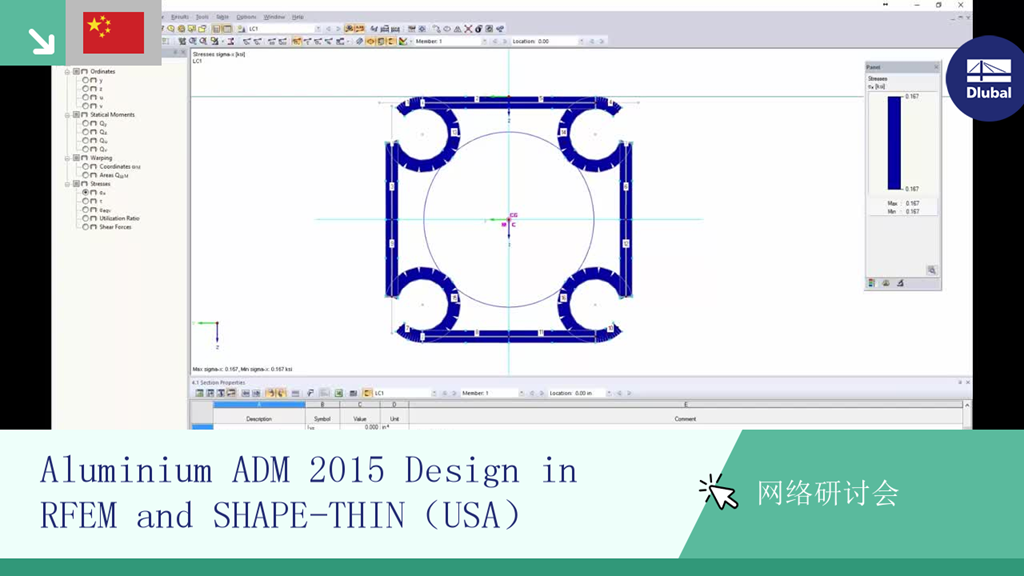Screen dimensions: 1024x576
Task: Select Warping Coordinates radio button
Action: [85, 167]
